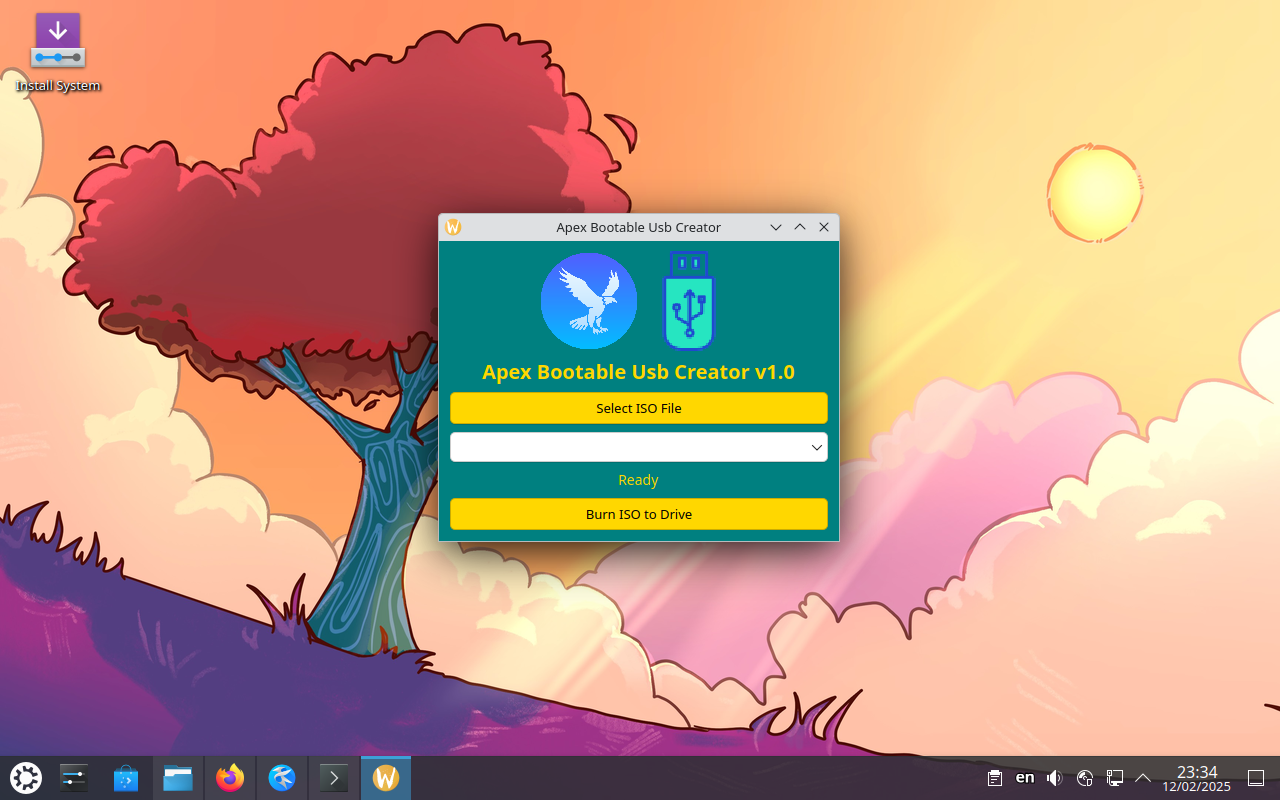Open the Install System desktop icon
This screenshot has height=800, width=1280.
pos(58,53)
